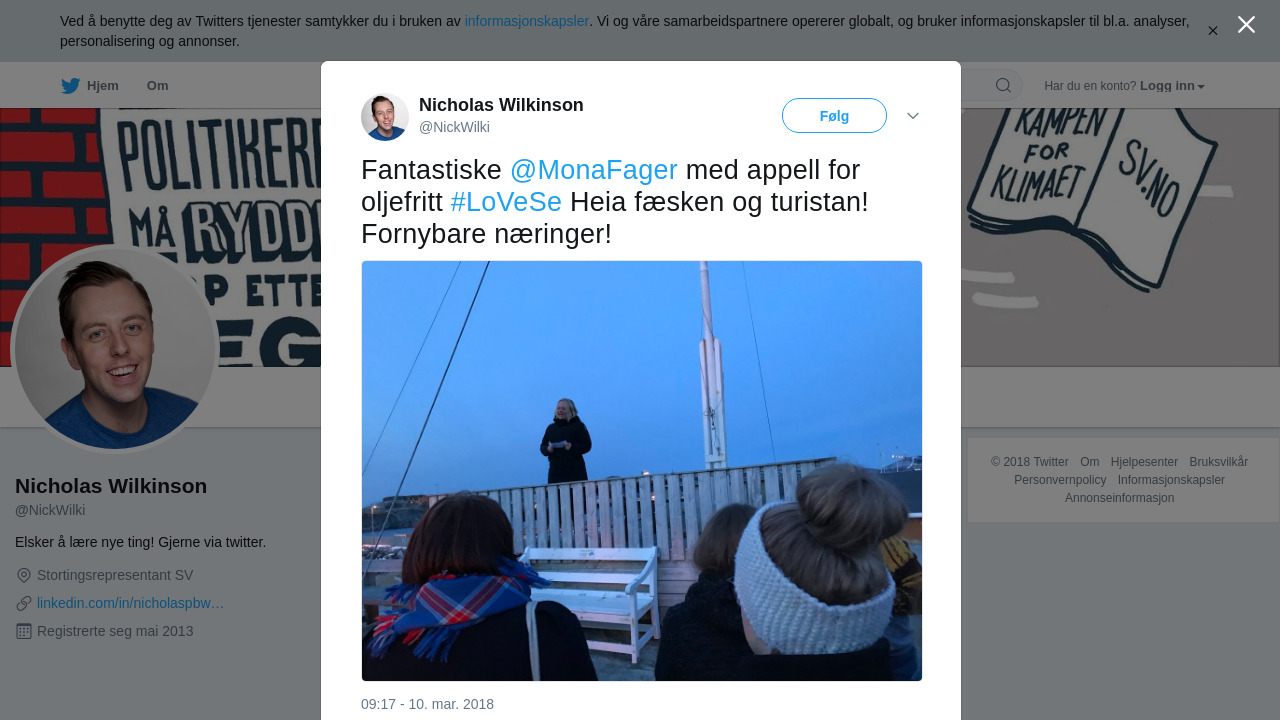1280x720 pixels.
Task: Dismiss the cookie notice small X
Action: coord(1213,31)
